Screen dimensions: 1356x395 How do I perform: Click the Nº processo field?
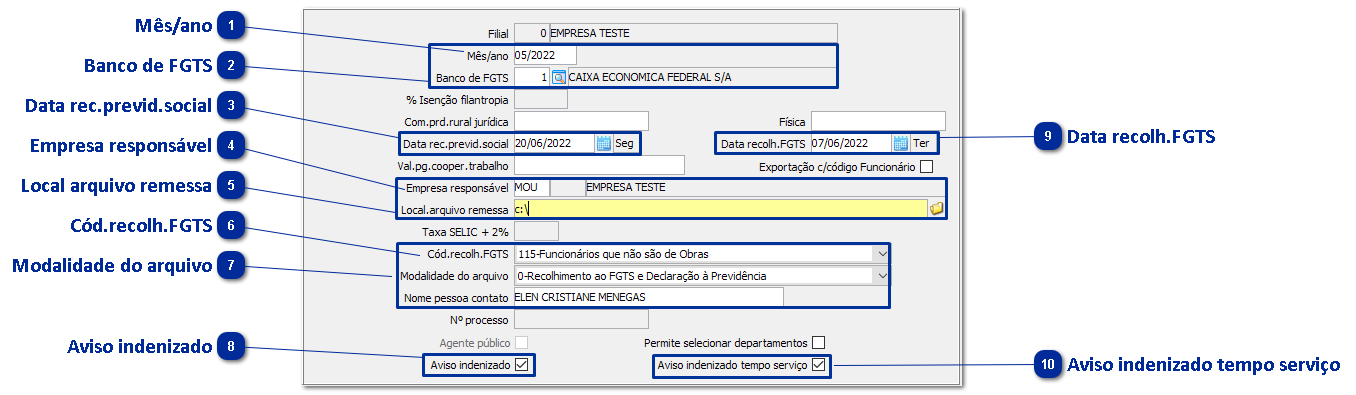[581, 320]
